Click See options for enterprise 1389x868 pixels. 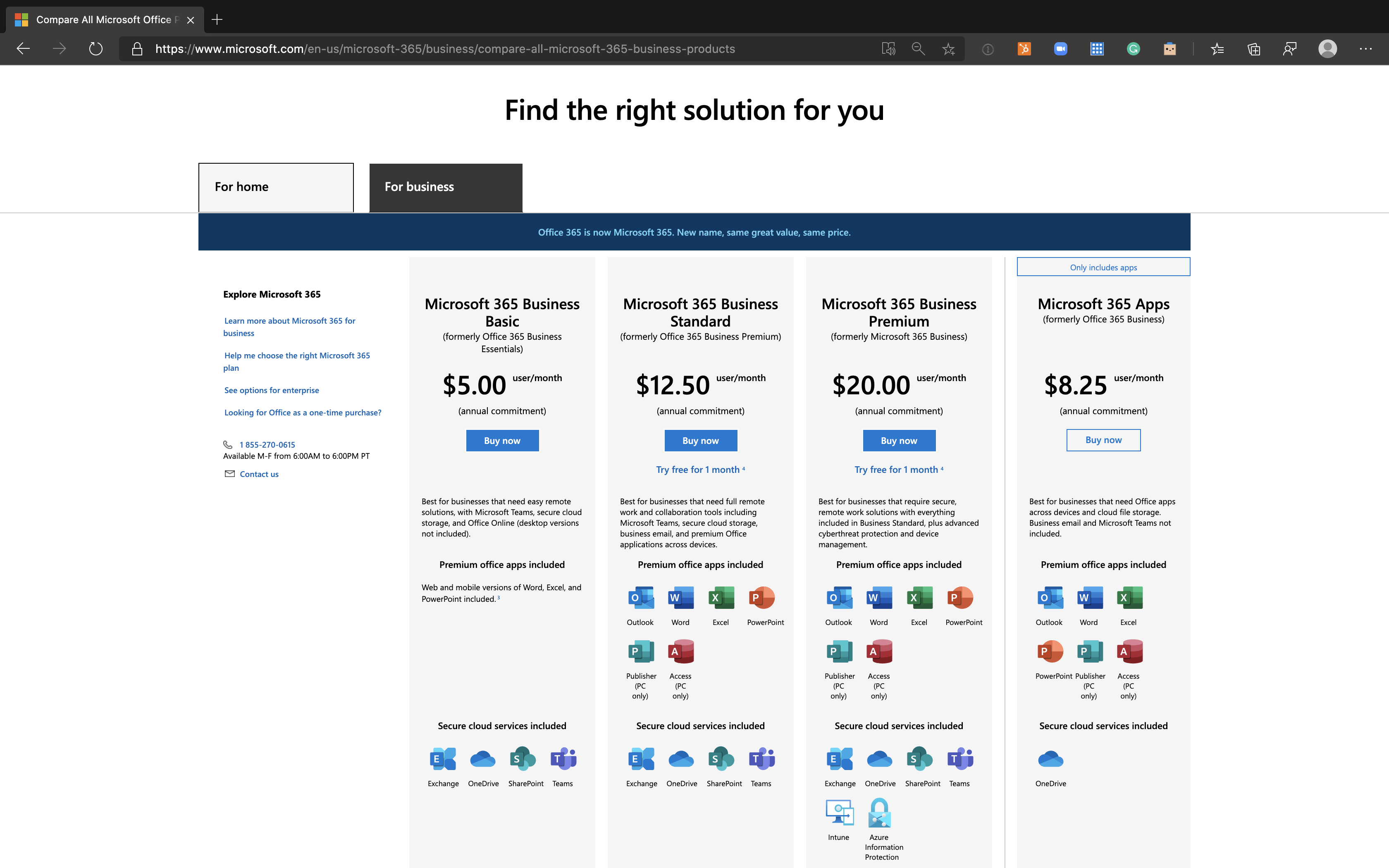pyautogui.click(x=271, y=389)
